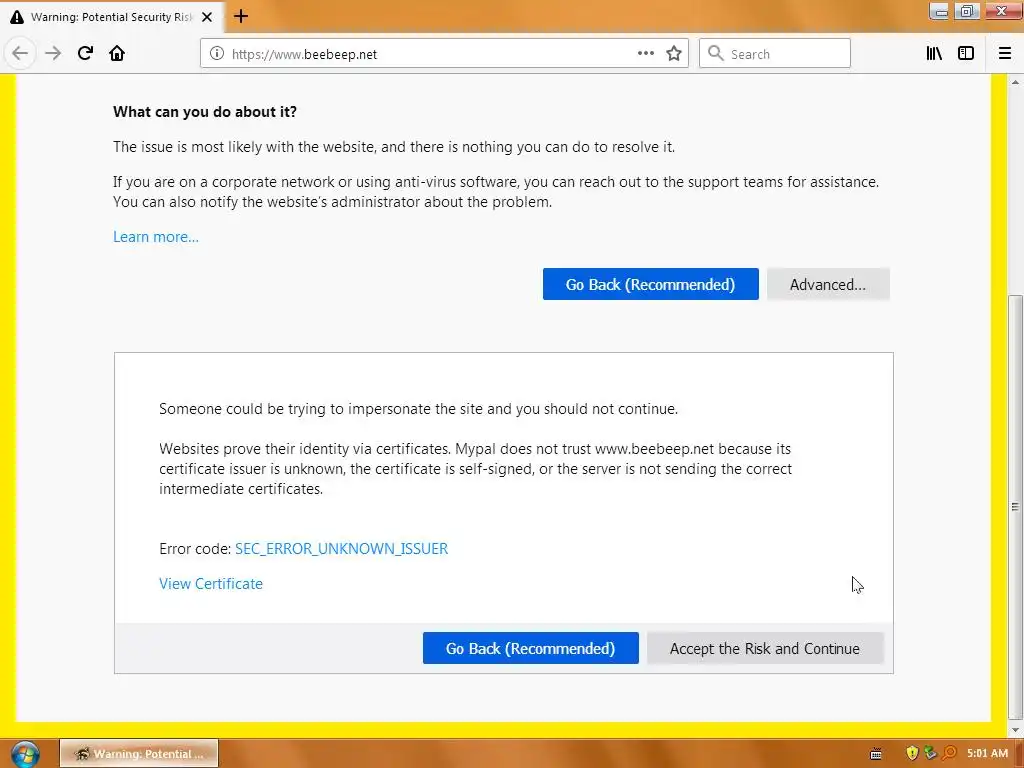The width and height of the screenshot is (1024, 768).
Task: Minimize the browser window
Action: point(939,11)
